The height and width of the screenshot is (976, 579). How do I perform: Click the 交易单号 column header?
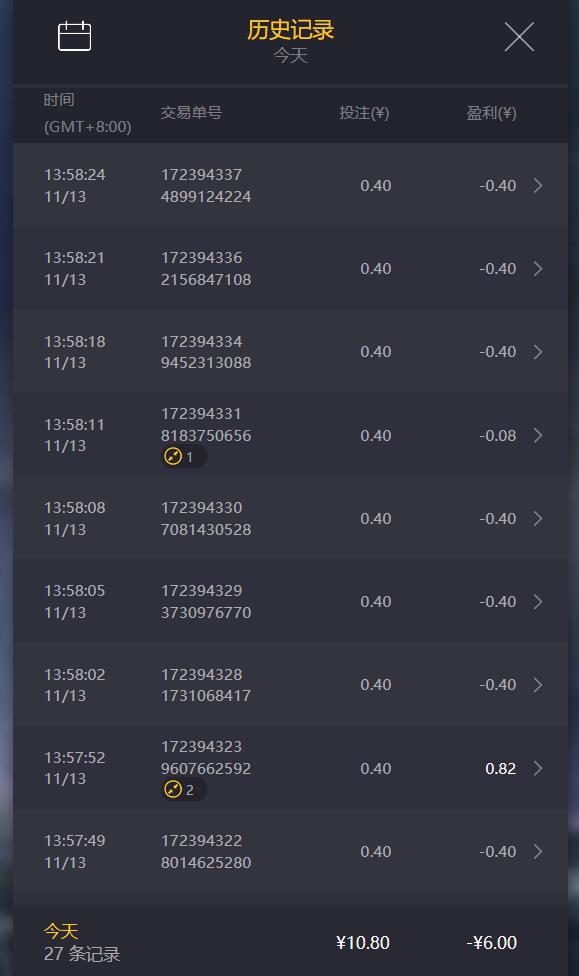coord(191,113)
